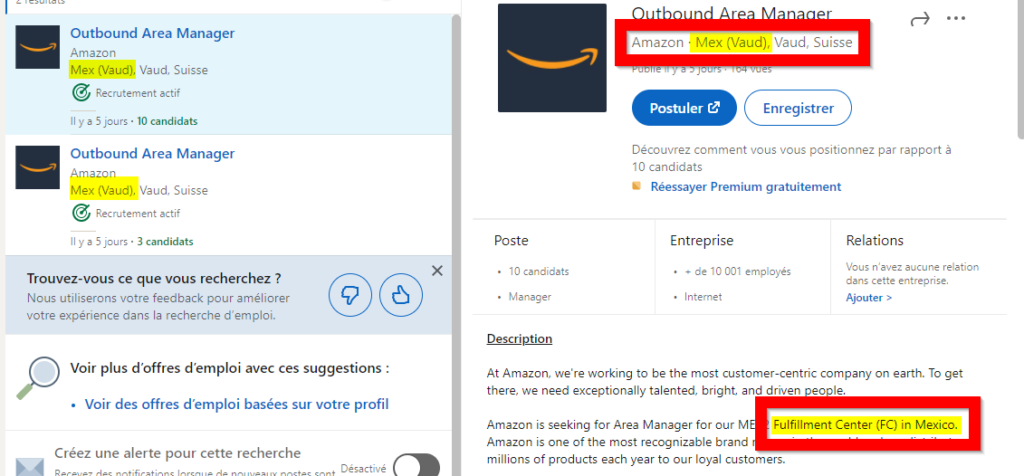Click the envelope alert icon
1024x476 pixels.
(x=29, y=467)
